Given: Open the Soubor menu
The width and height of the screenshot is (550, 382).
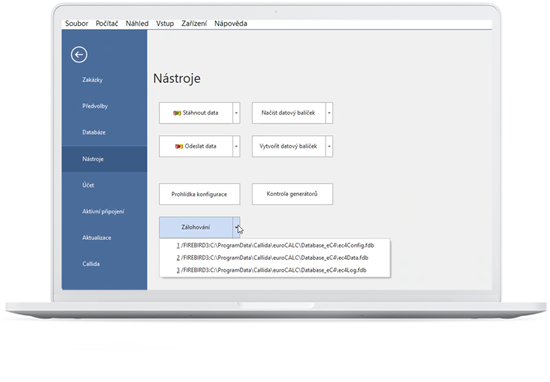Looking at the screenshot, I should (76, 24).
